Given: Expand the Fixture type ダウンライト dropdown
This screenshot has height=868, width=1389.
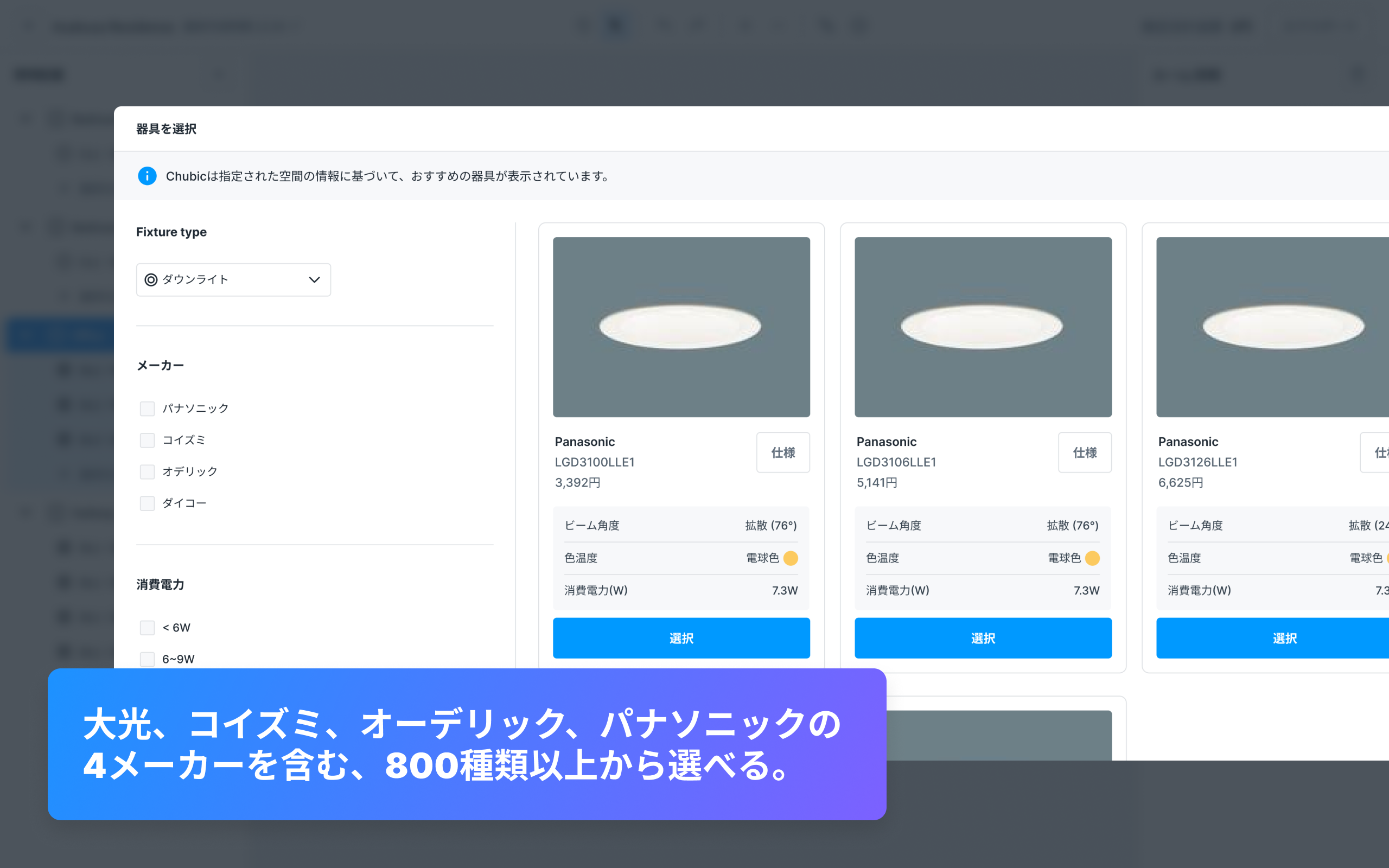Looking at the screenshot, I should pos(232,279).
